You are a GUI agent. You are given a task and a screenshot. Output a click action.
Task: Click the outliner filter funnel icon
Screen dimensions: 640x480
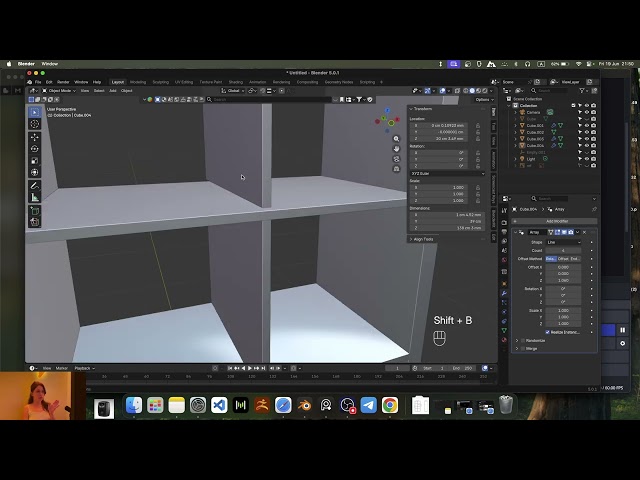(x=582, y=91)
